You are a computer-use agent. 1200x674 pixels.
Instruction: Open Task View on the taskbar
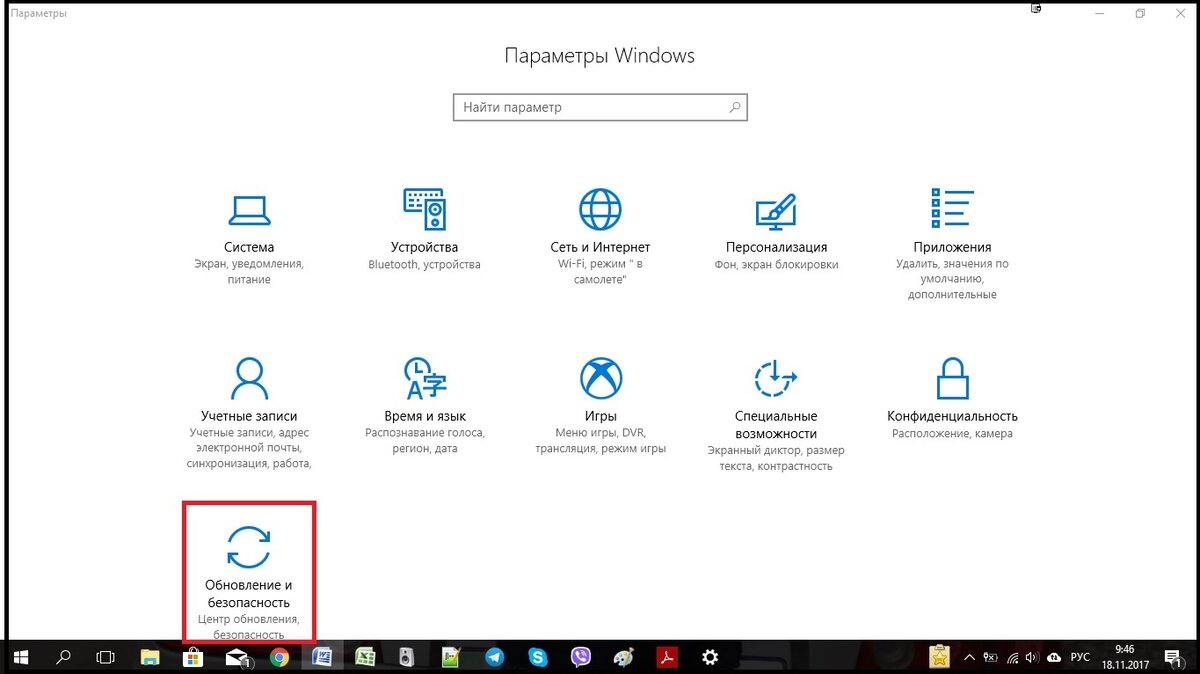click(x=105, y=657)
